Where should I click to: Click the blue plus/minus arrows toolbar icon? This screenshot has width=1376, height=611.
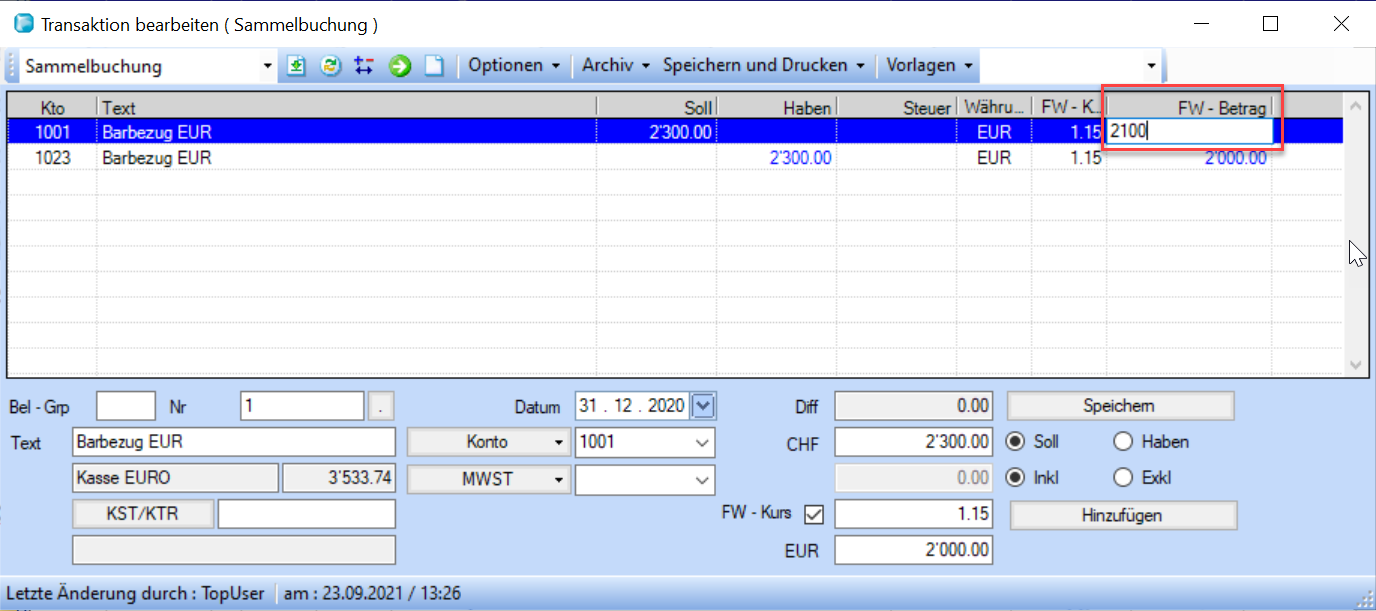[x=364, y=66]
